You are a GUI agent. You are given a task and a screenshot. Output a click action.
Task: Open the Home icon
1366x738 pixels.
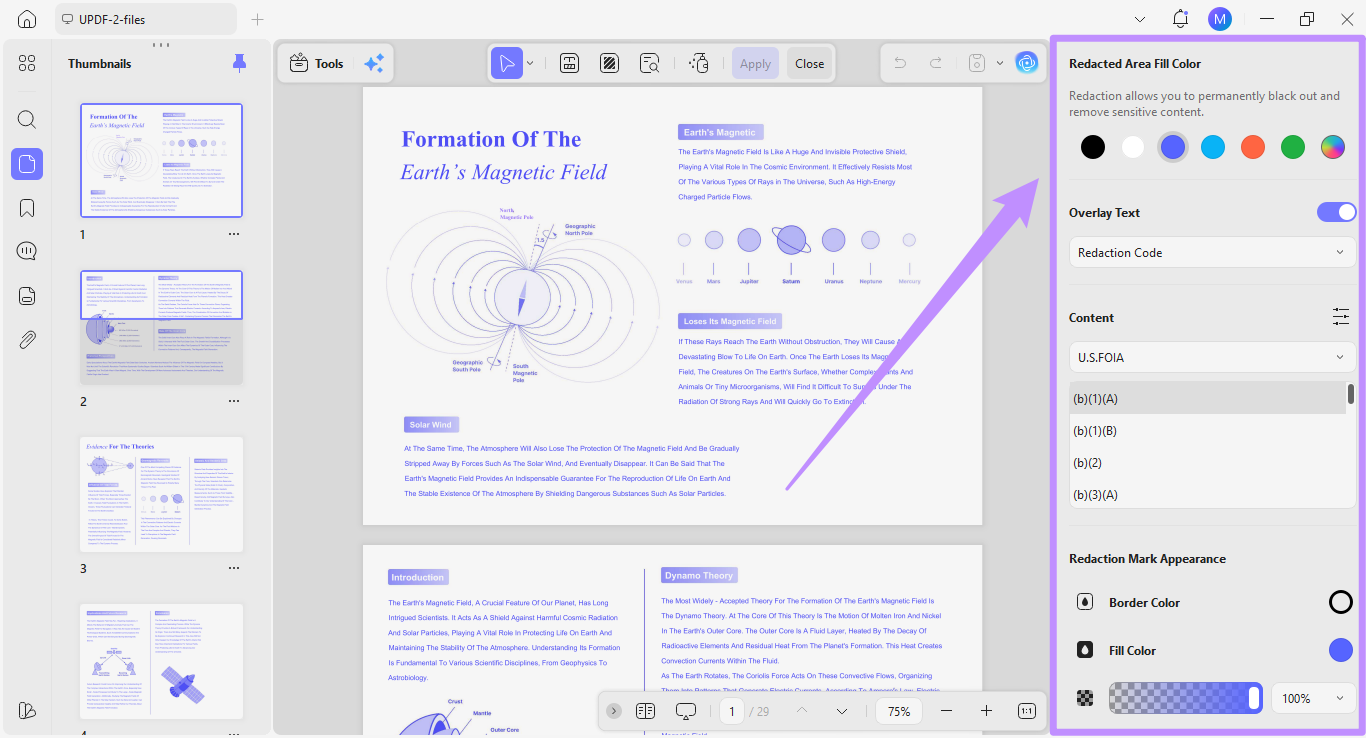[x=27, y=19]
